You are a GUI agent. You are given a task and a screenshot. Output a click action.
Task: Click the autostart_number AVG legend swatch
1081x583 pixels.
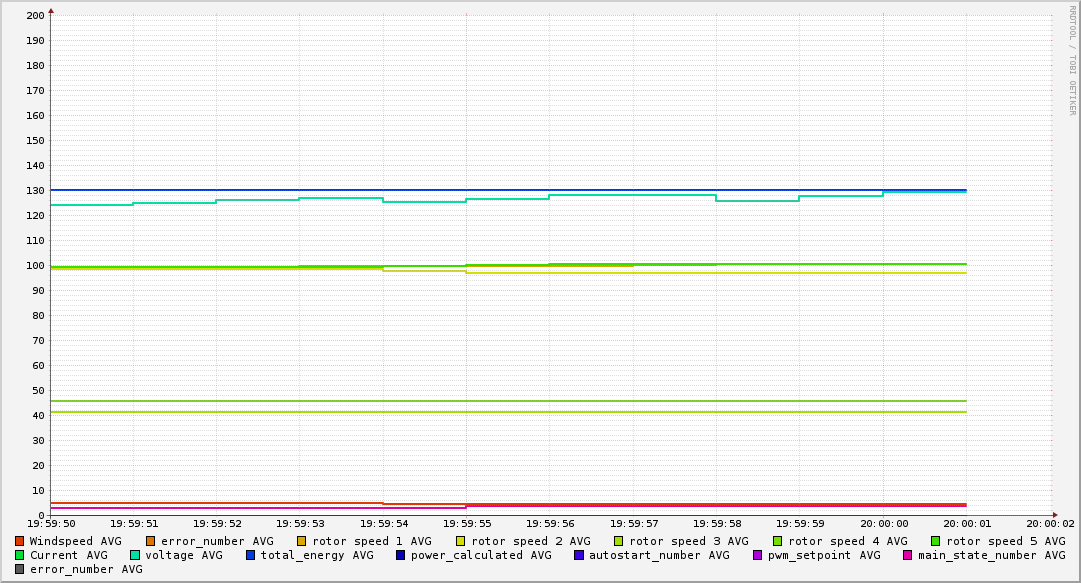tap(578, 555)
